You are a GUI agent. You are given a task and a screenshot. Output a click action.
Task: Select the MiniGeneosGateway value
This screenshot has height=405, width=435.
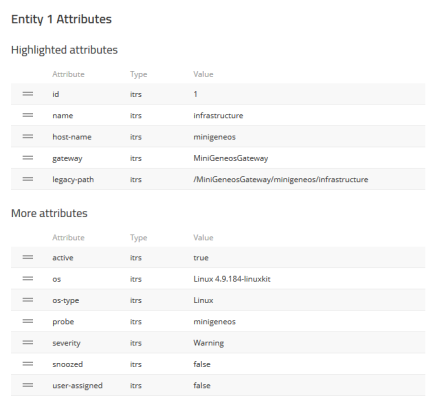[x=231, y=158]
